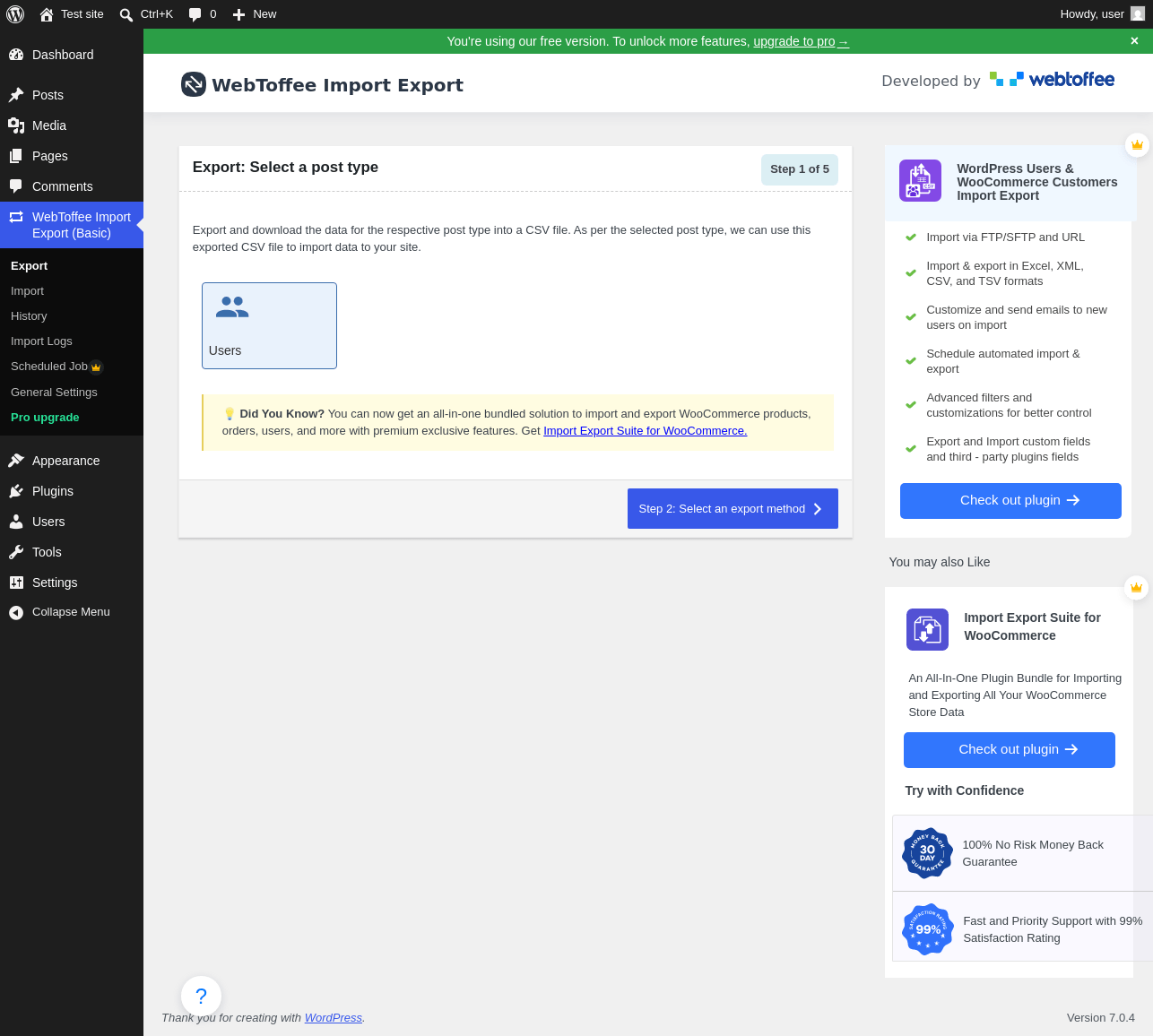This screenshot has height=1036, width=1153.
Task: Click the Comments bubble icon in sidebar
Action: 16,186
